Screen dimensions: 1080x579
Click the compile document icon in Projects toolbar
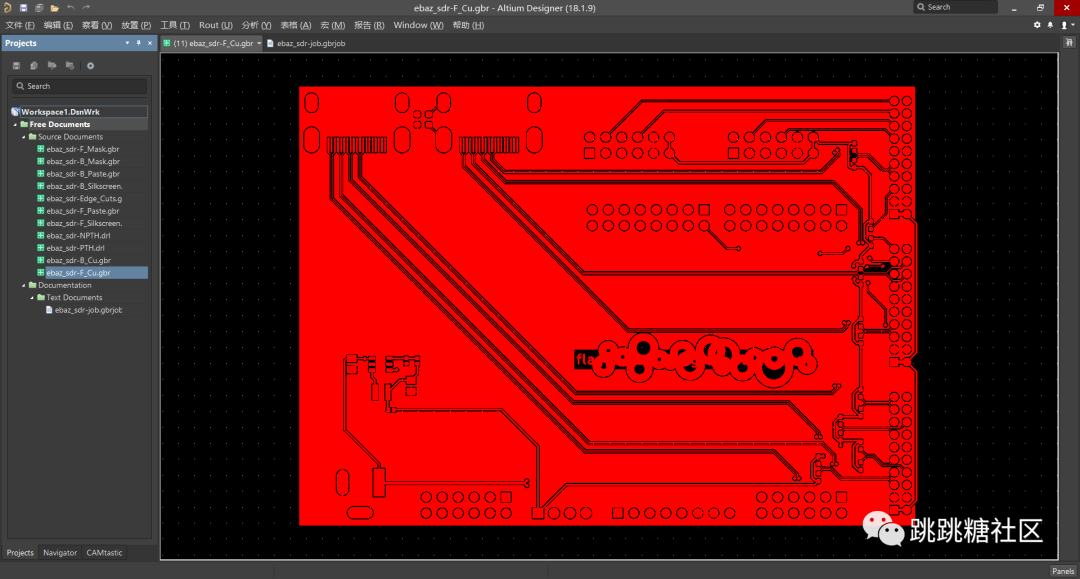coord(34,65)
